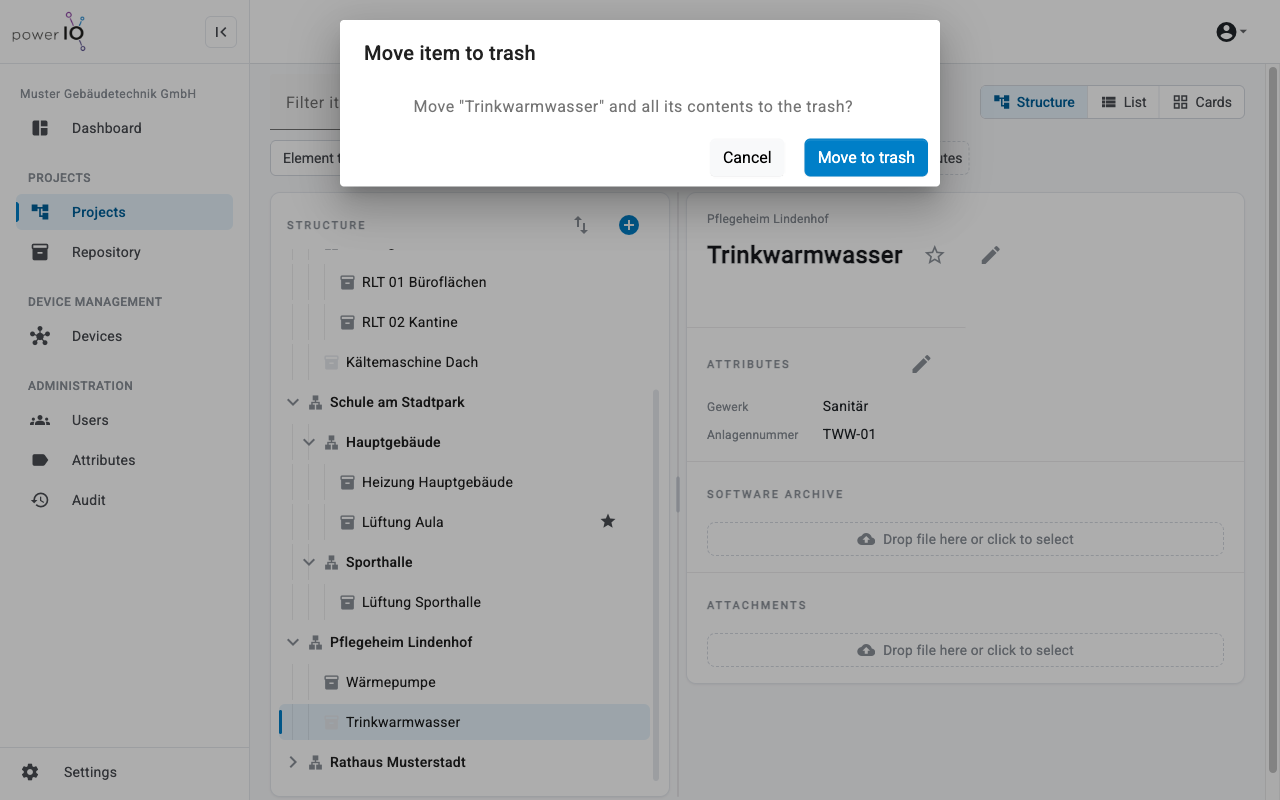Screen dimensions: 1280x800
Task: Select RLT 01 Büroflächen in the tree
Action: 464,282
